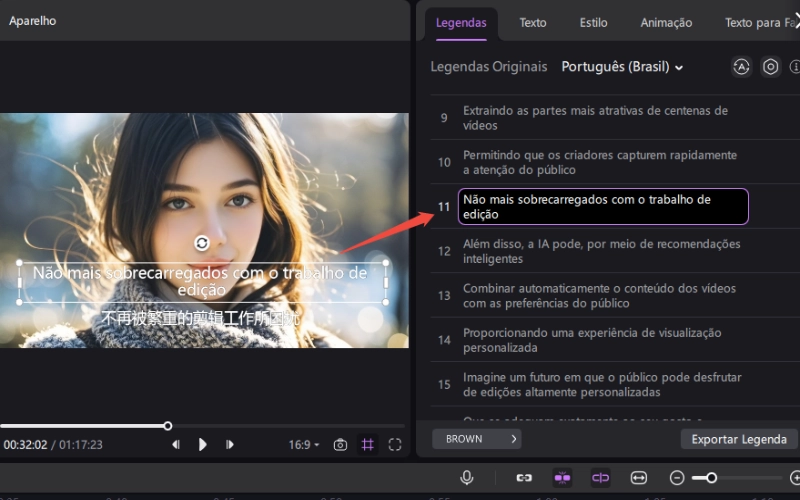Open the Estilo tab
Screen dimensions: 800x500
pos(593,22)
